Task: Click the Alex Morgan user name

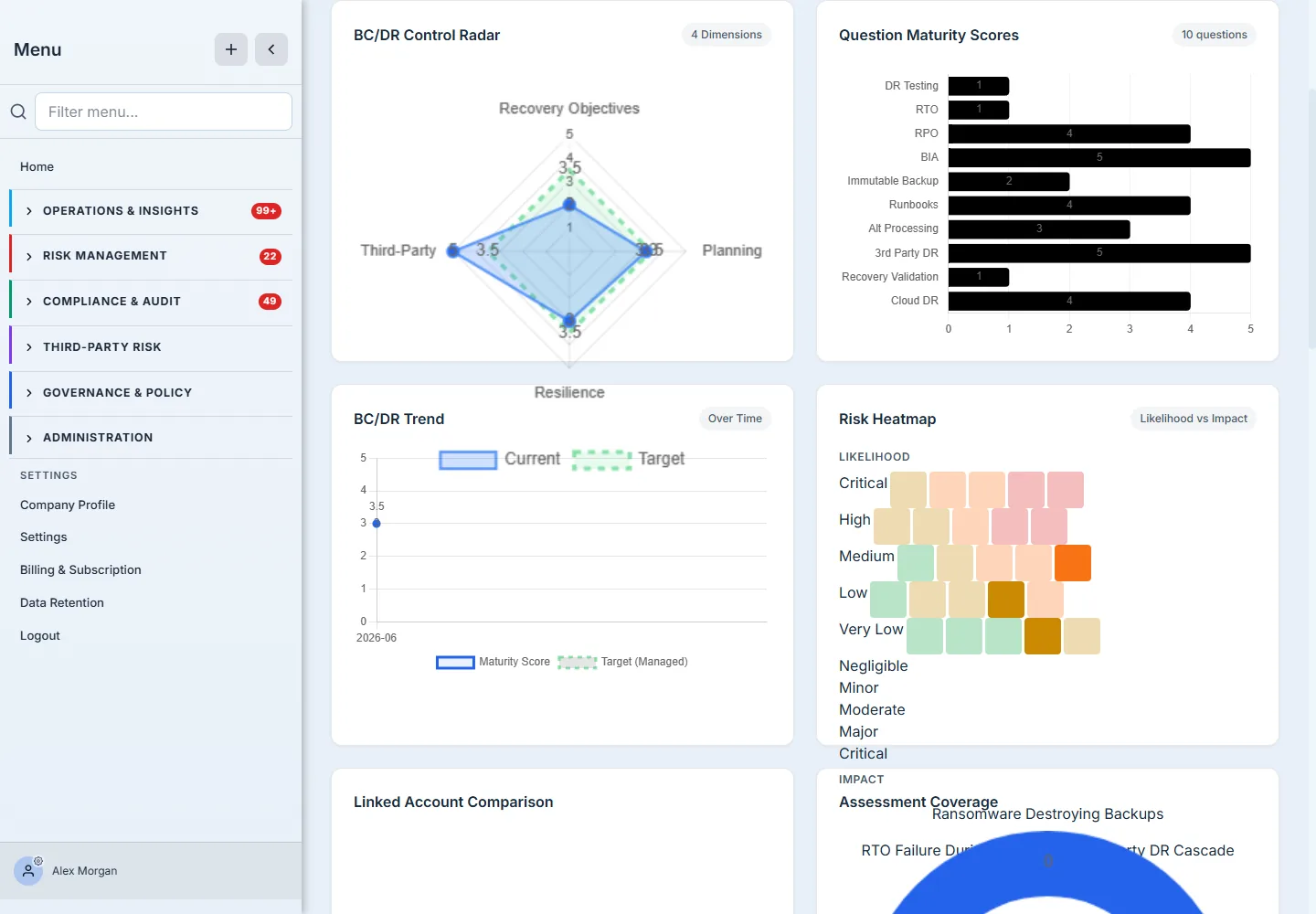Action: coord(84,871)
